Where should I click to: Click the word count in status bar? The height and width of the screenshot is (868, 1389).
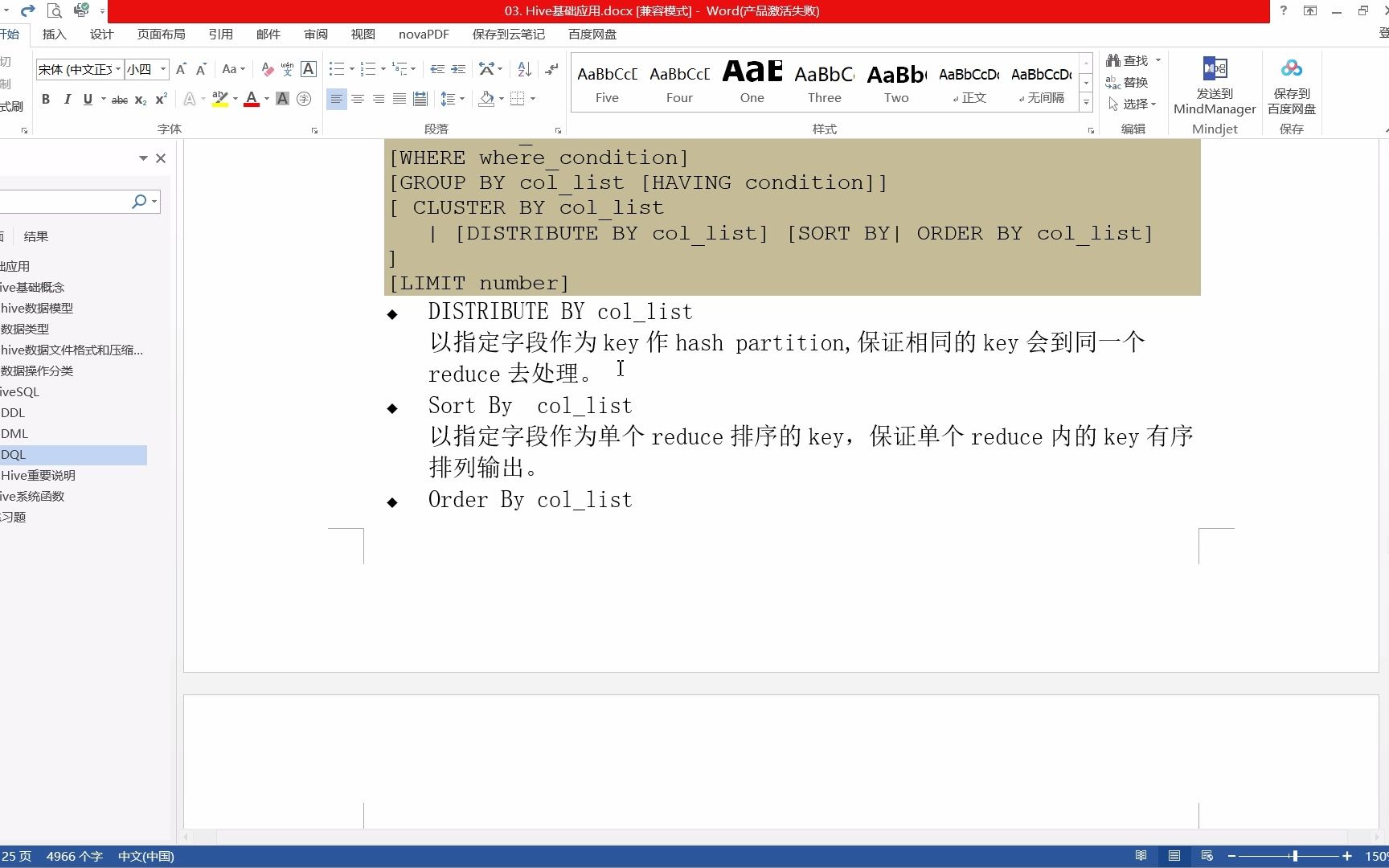click(x=74, y=856)
